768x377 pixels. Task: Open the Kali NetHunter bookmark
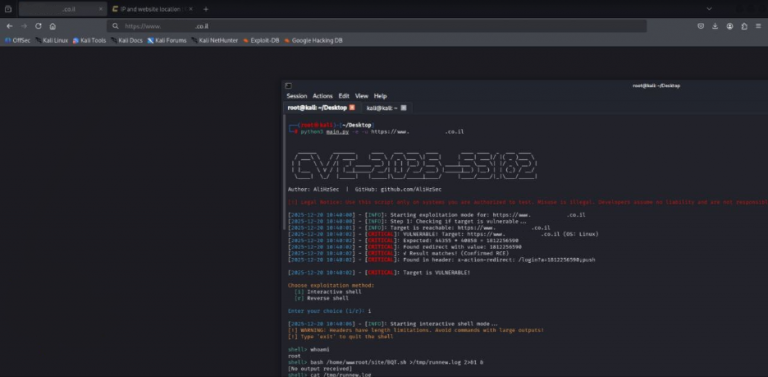tap(215, 41)
